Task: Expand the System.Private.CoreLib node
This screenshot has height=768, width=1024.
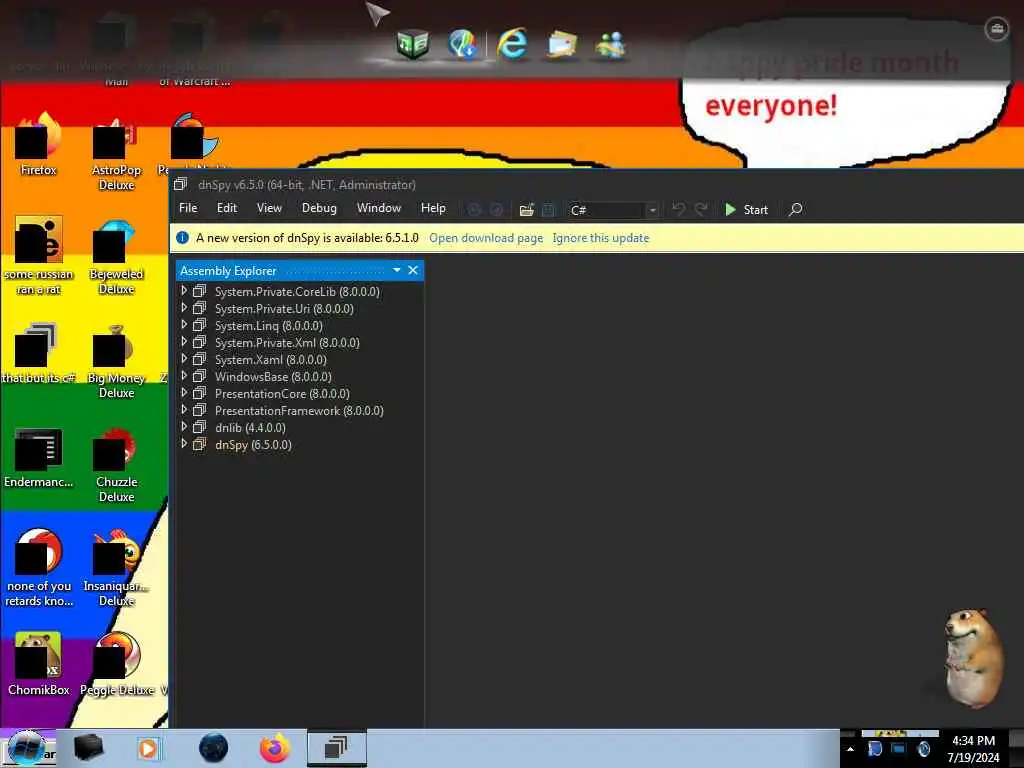Action: coord(184,291)
